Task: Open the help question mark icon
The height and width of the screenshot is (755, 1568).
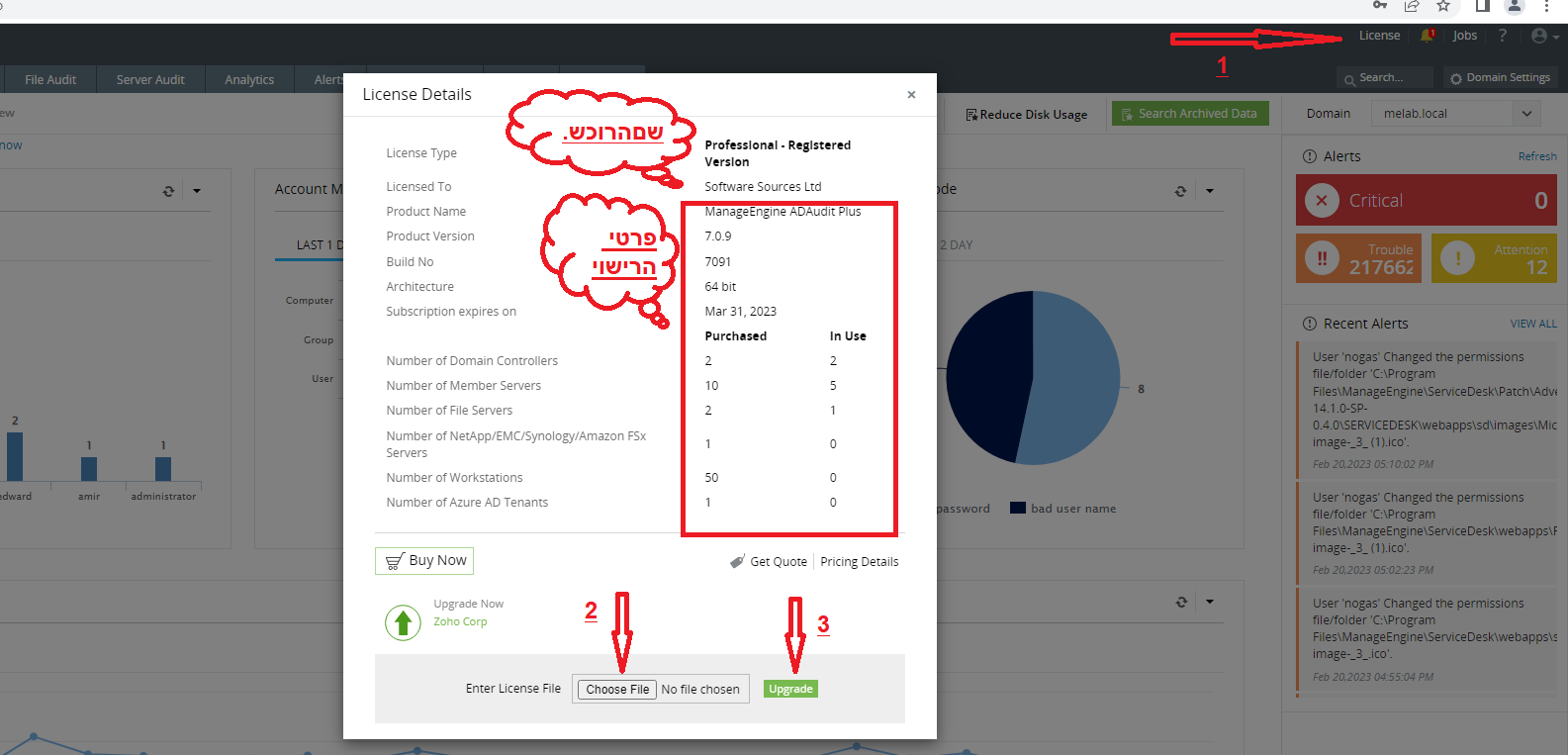Action: (1502, 36)
